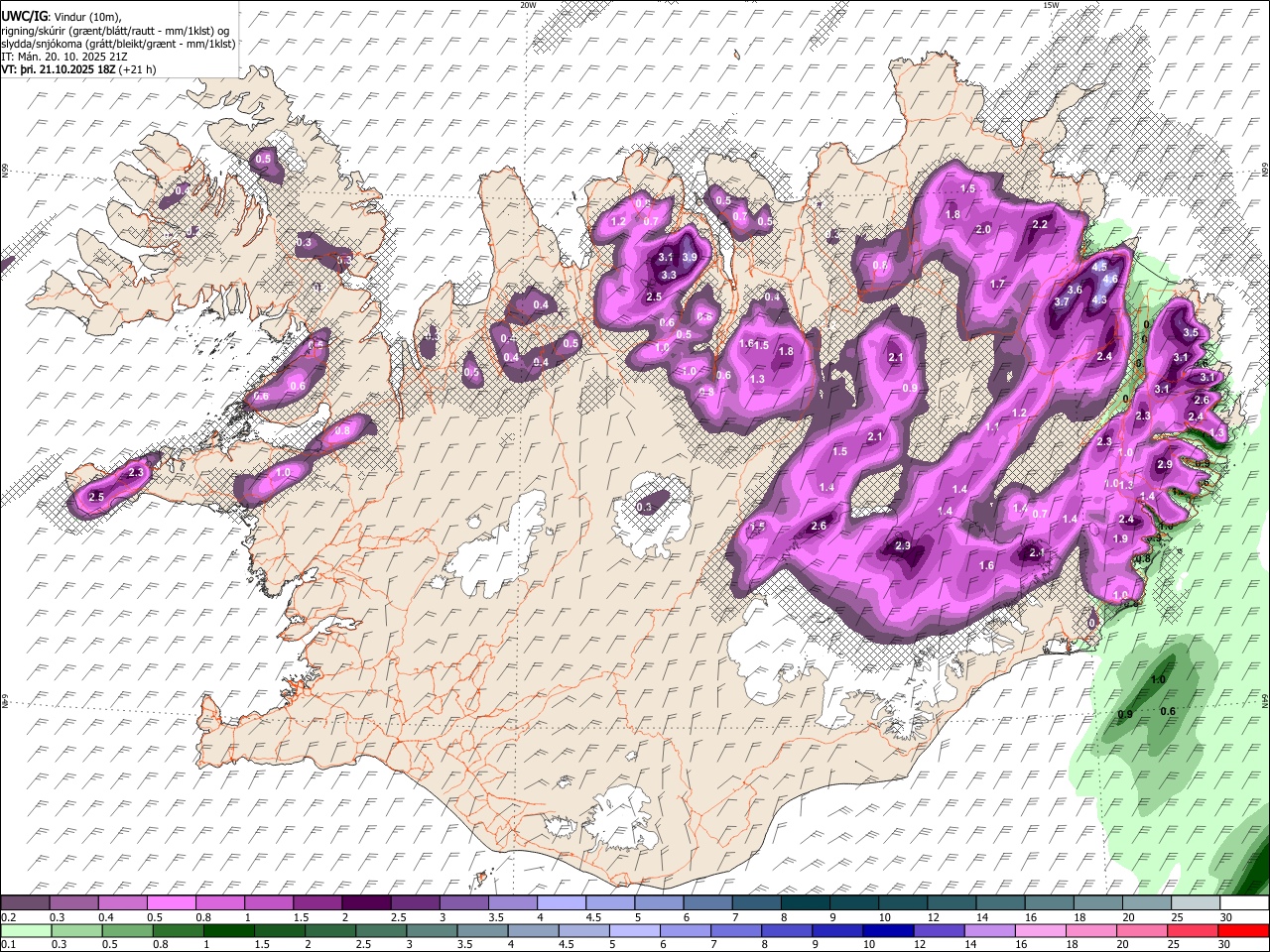Screen dimensions: 1270x952
Task: Click the map value 3.3 below 3.9
Action: click(x=669, y=276)
